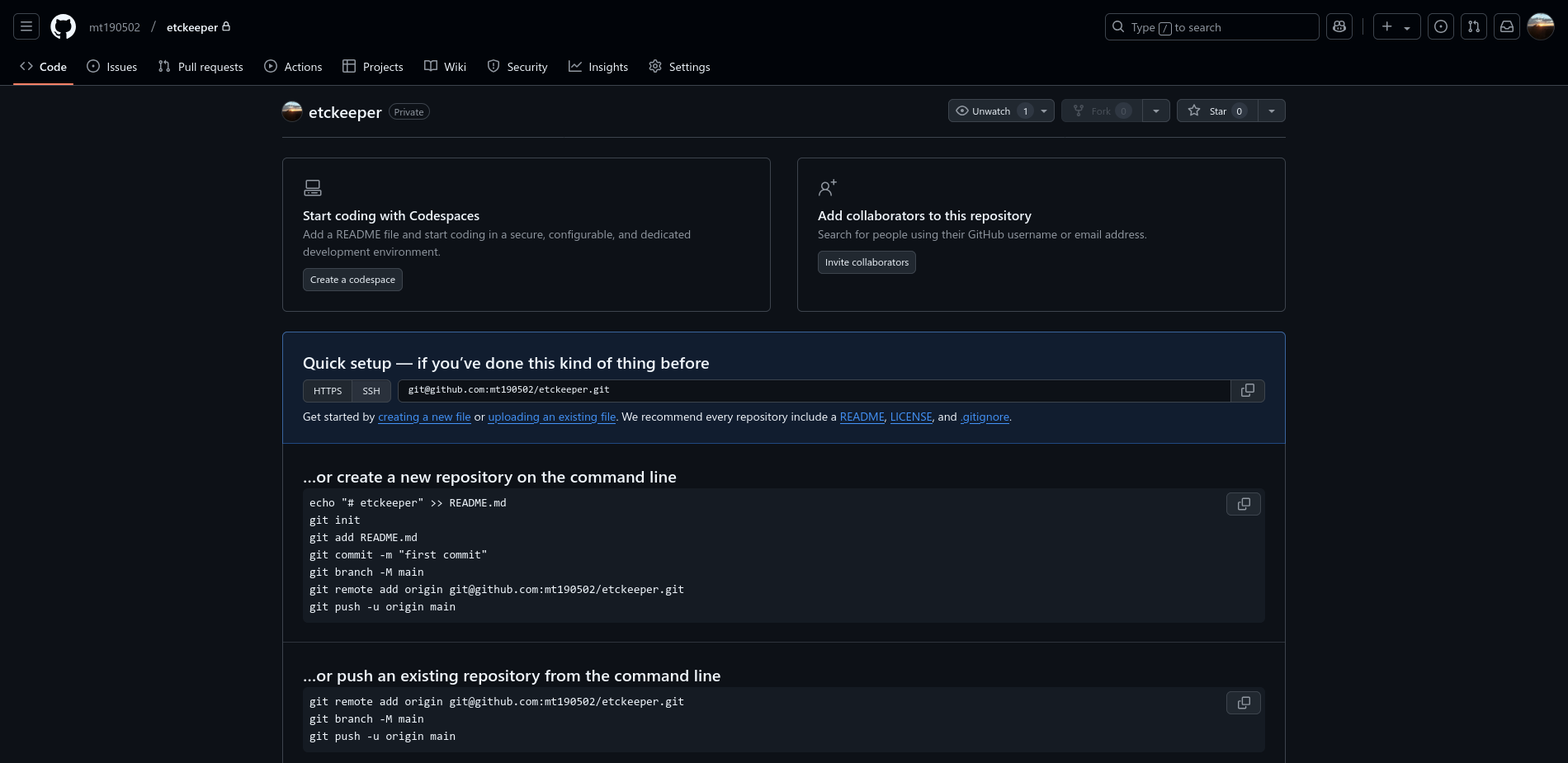The image size is (1568, 763).
Task: Open the Code tab
Action: tap(44, 67)
